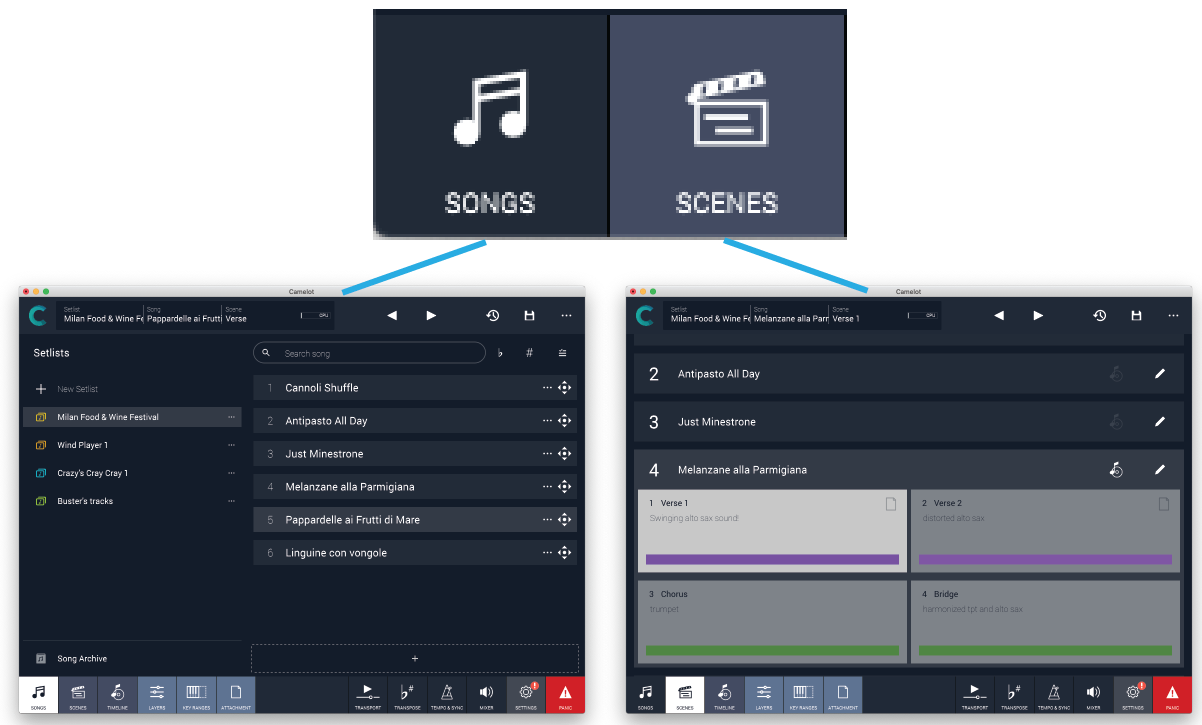1202x725 pixels.
Task: Open the options menu for Pappardelle ai Frutti di Mare
Action: point(547,519)
